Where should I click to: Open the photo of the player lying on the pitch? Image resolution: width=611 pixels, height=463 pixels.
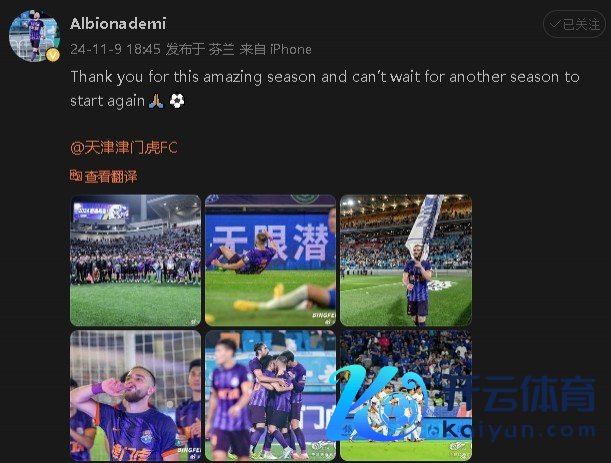click(270, 260)
